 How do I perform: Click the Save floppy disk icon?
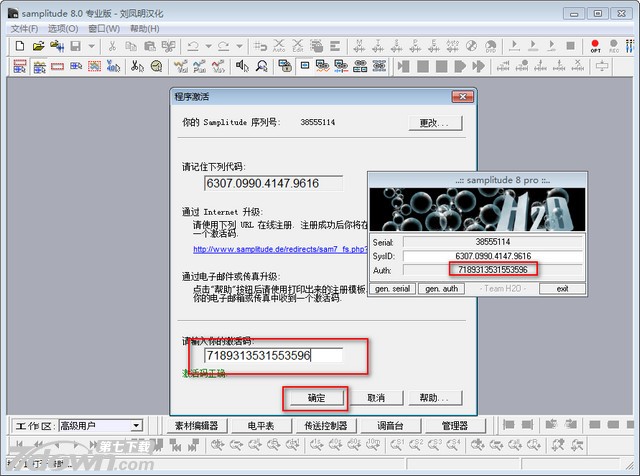click(x=76, y=46)
